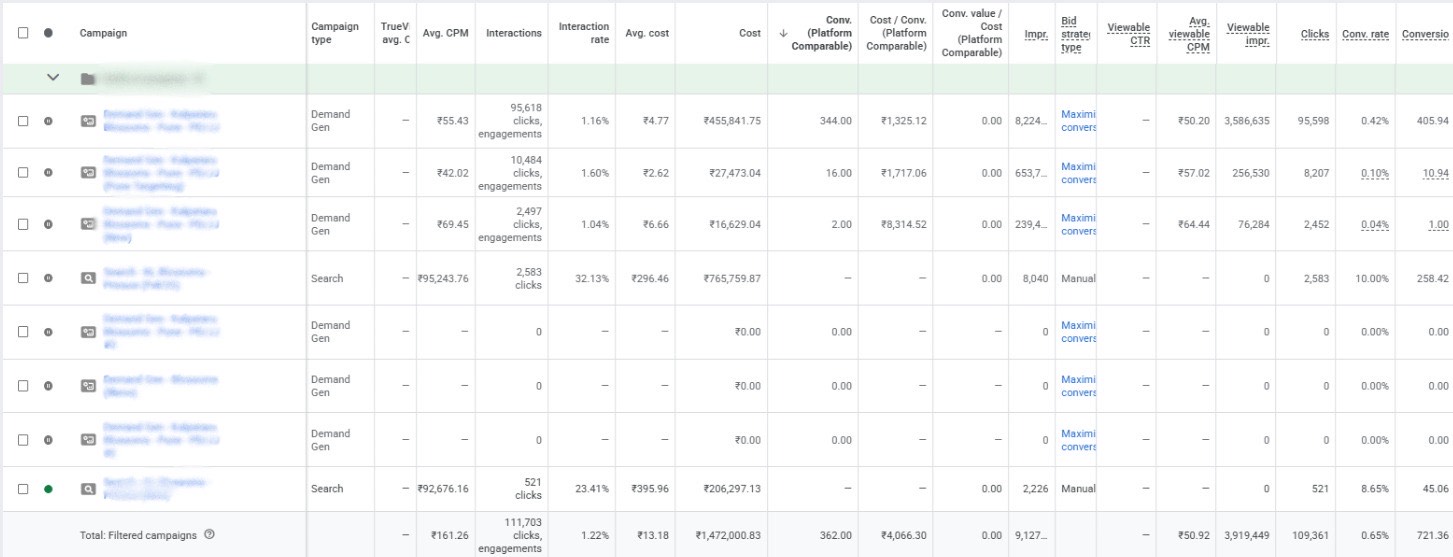Check the box for the ₹206,297.13 Search campaign
The width and height of the screenshot is (1453, 557).
pyautogui.click(x=23, y=489)
